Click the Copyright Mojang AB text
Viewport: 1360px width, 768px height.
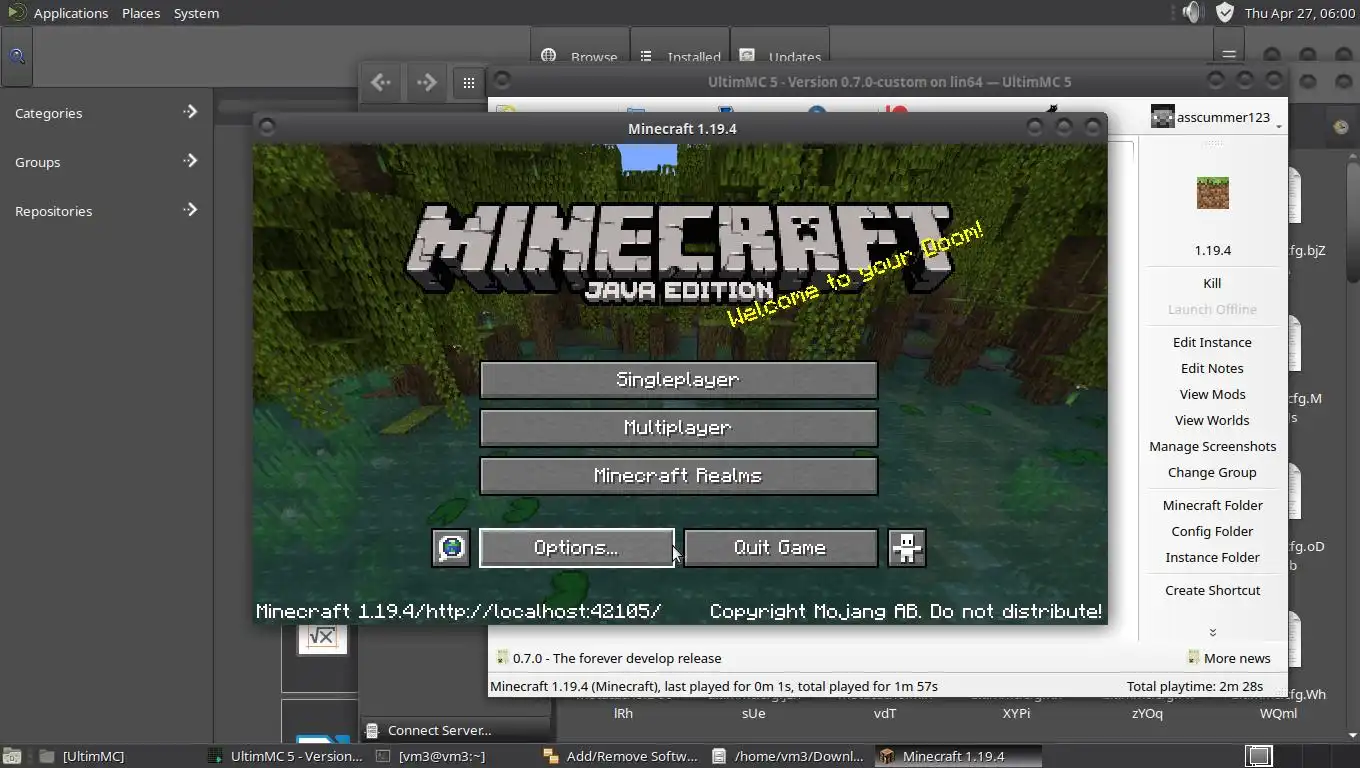[906, 611]
